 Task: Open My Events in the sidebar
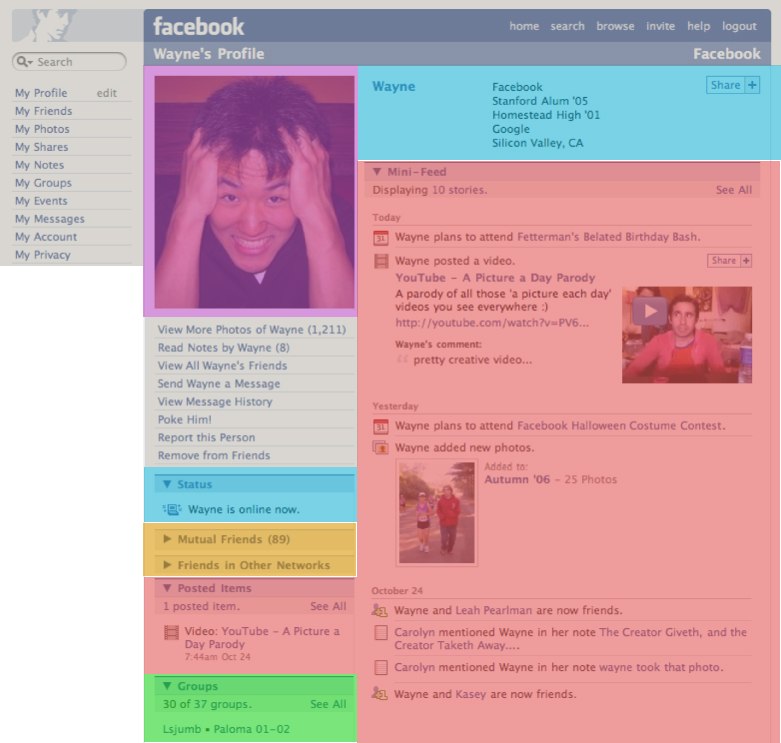coord(41,201)
